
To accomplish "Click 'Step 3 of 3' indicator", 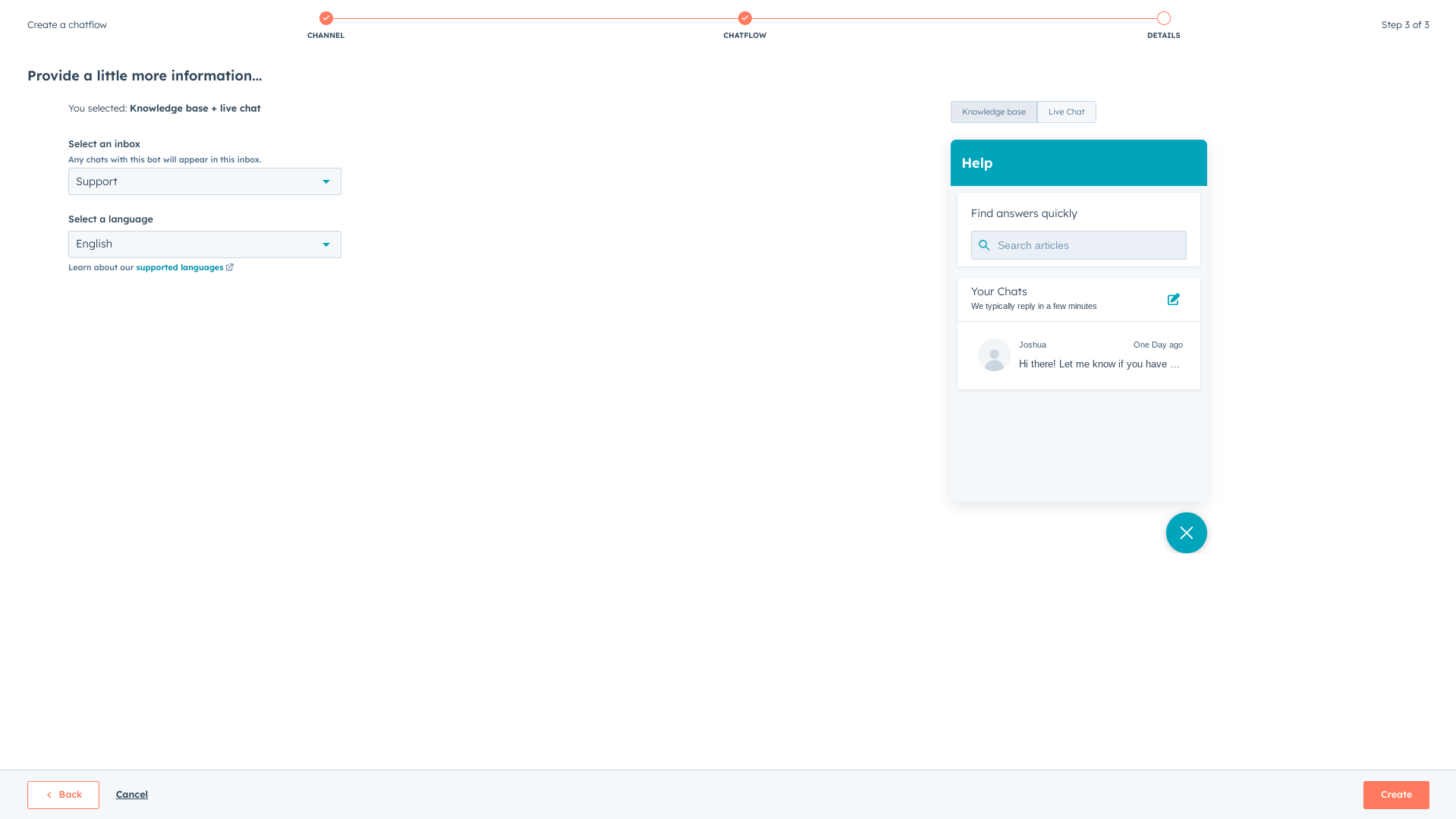I will [x=1405, y=25].
